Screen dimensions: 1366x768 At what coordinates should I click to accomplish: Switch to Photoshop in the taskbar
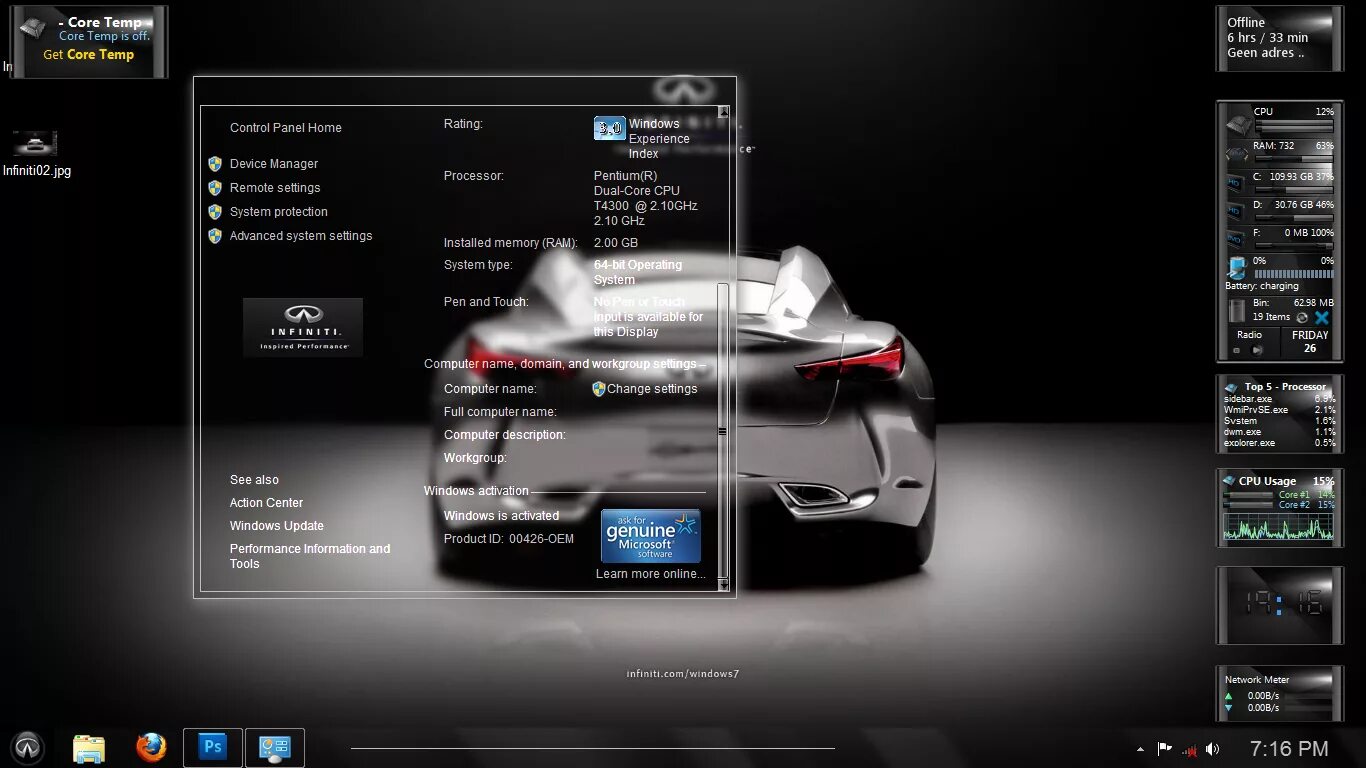pos(212,747)
